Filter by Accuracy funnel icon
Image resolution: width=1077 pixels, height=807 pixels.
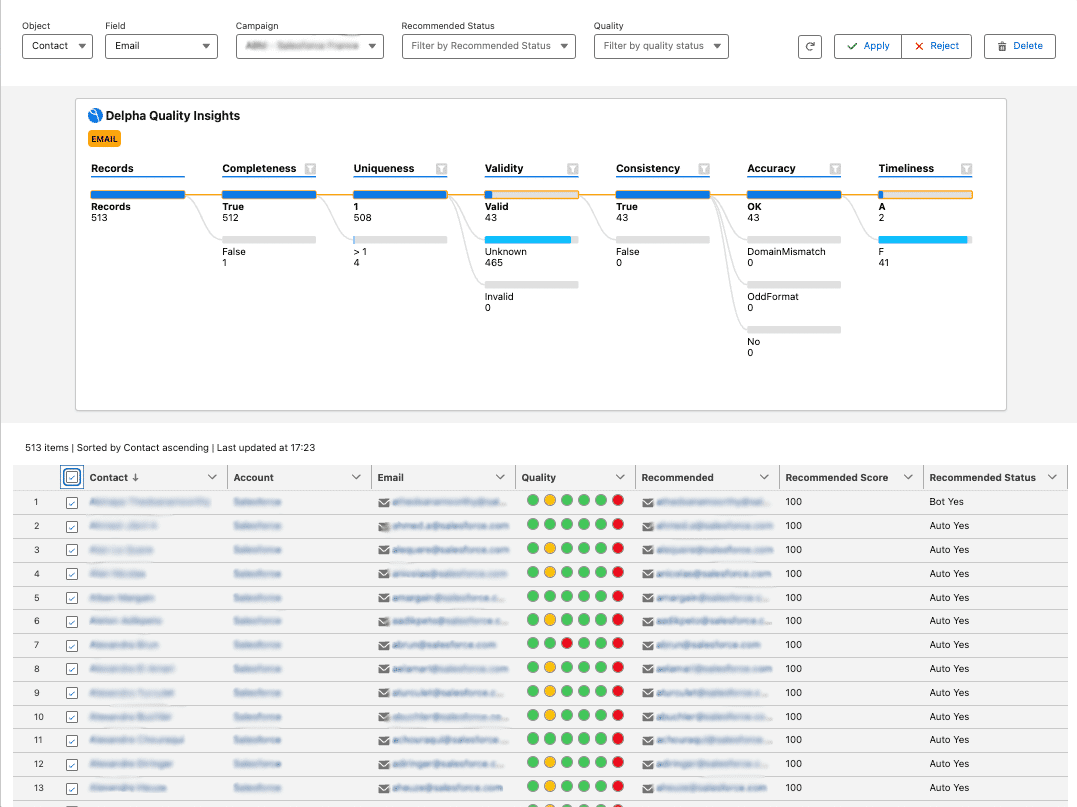tap(835, 169)
